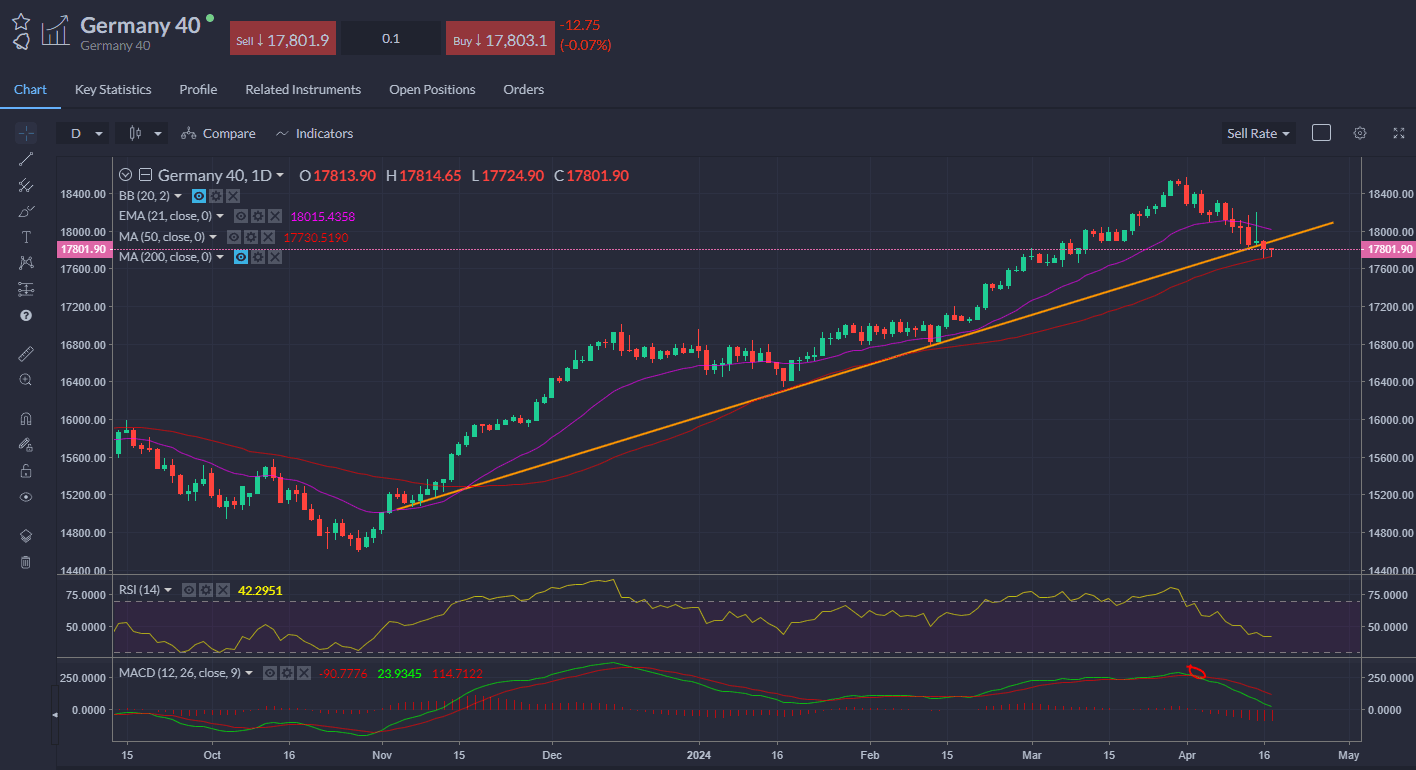Viewport: 1416px width, 770px height.
Task: Remove the EMA (21) indicator
Action: click(274, 216)
